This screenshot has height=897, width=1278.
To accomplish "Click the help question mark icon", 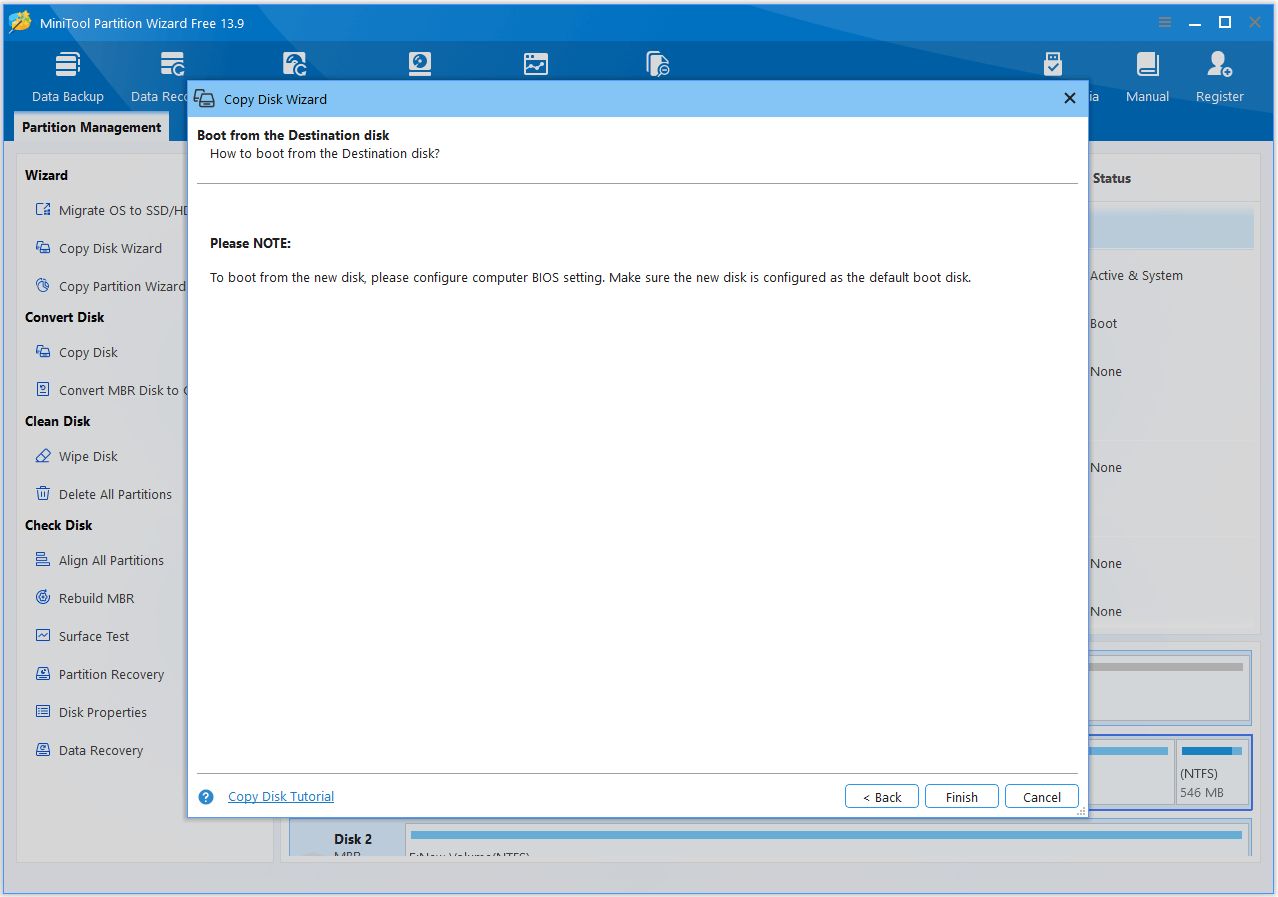I will (x=206, y=797).
